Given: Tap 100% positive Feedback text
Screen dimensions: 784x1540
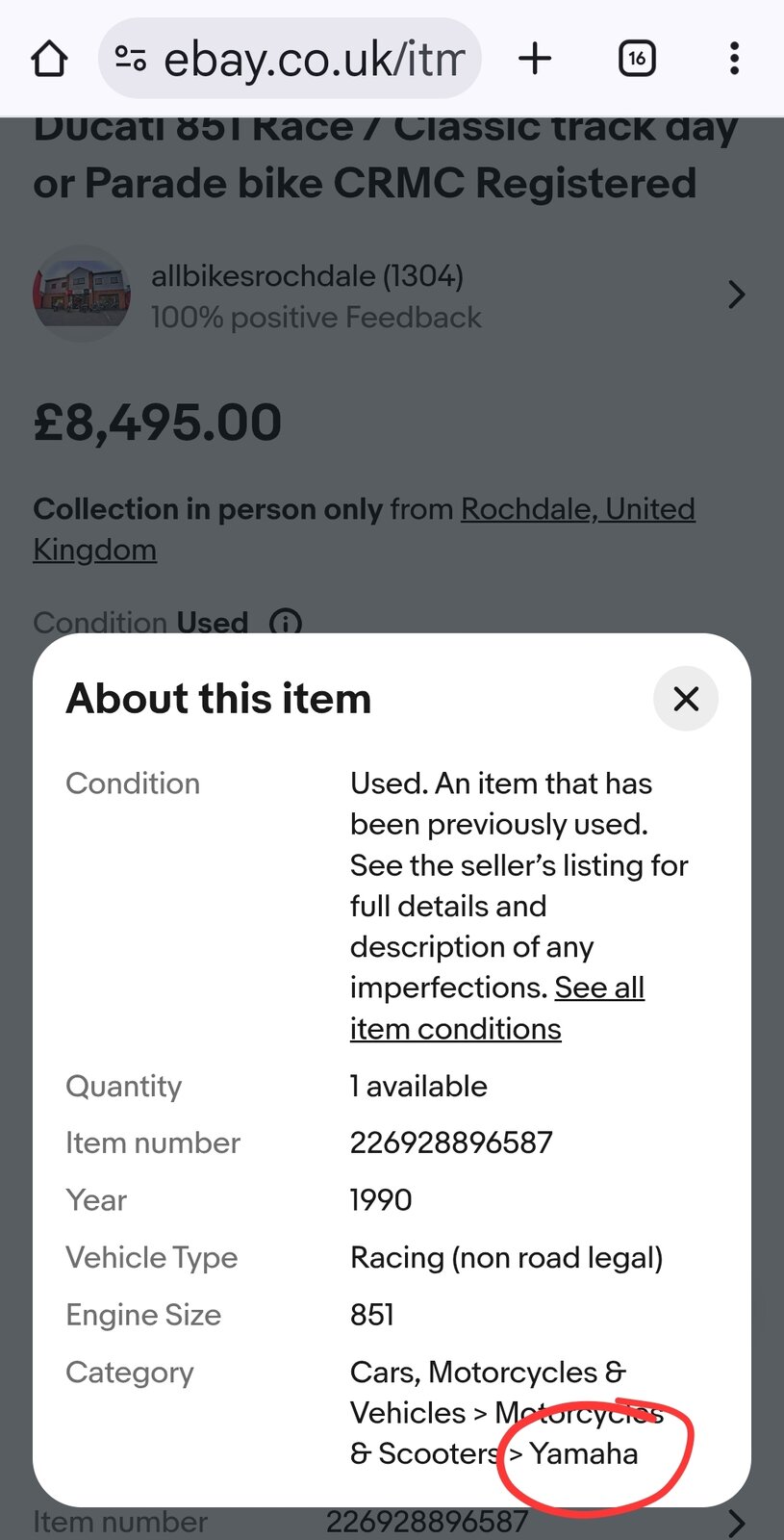Looking at the screenshot, I should point(316,318).
